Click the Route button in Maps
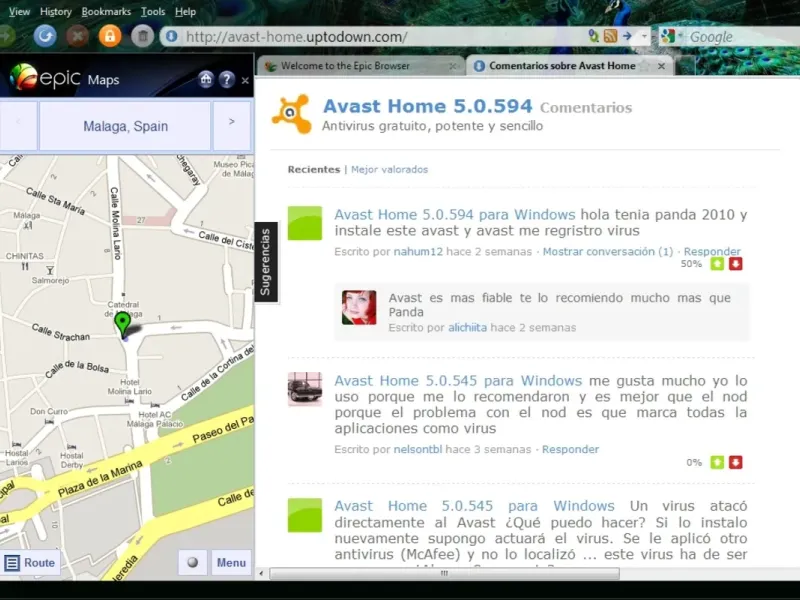The width and height of the screenshot is (800, 600). (30, 562)
